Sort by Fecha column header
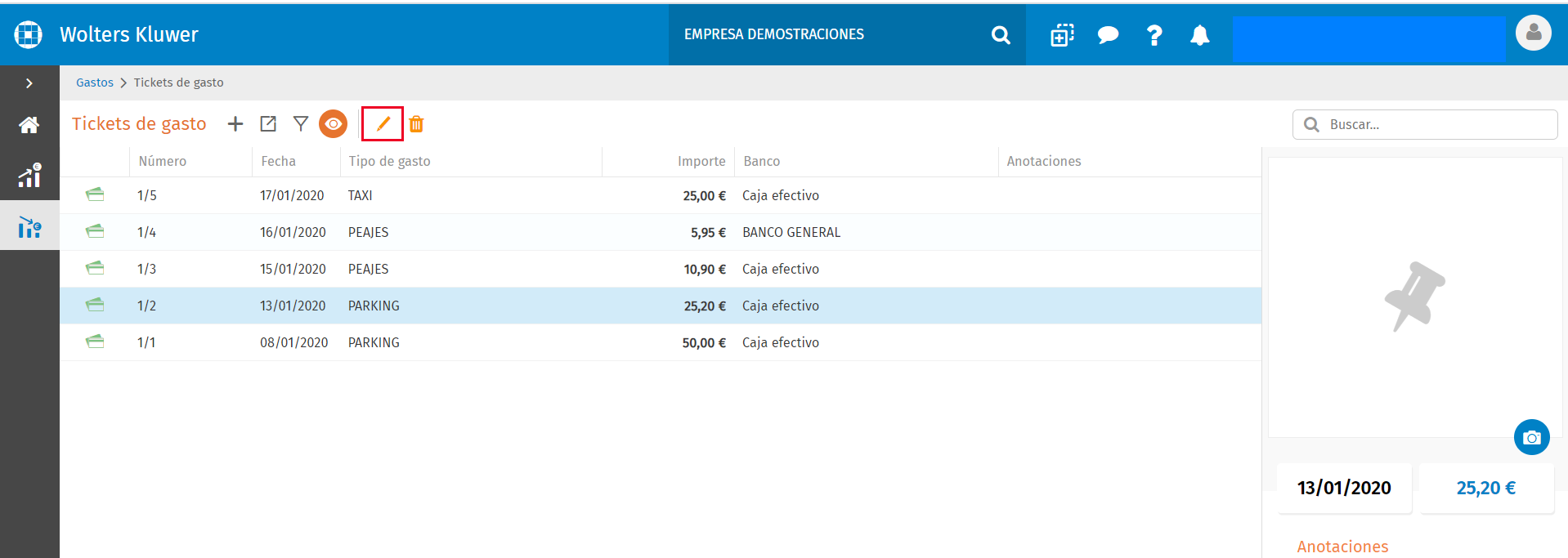1568x558 pixels. tap(279, 162)
